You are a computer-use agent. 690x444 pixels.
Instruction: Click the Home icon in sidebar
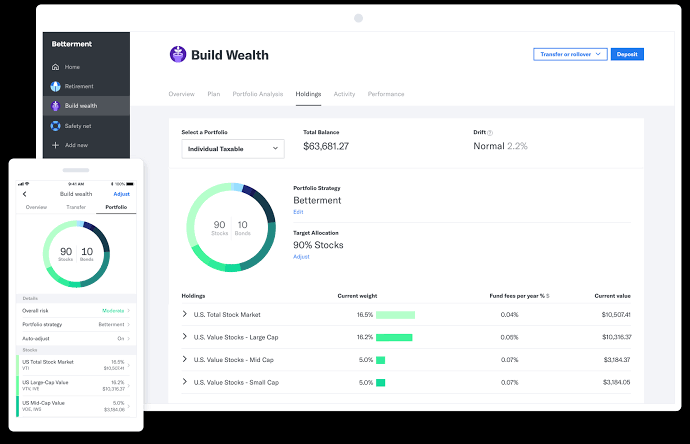tap(56, 67)
